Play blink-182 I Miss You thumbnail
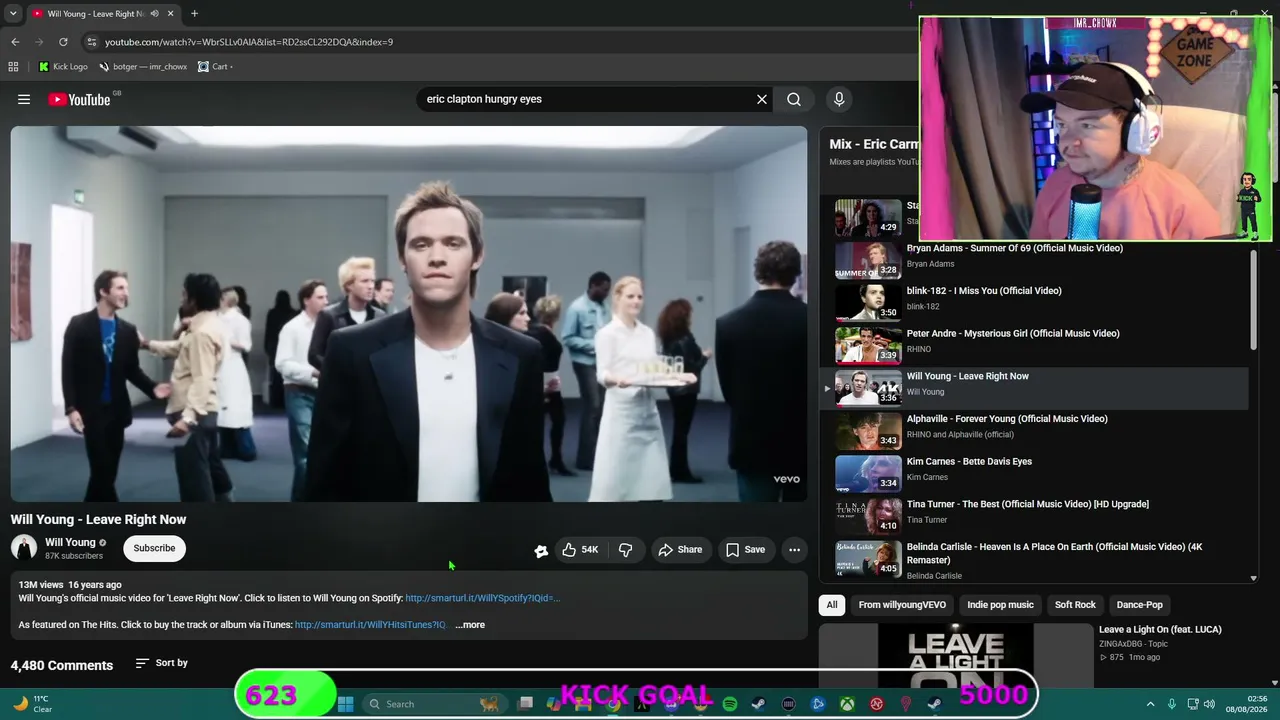The image size is (1280, 720). 868,303
